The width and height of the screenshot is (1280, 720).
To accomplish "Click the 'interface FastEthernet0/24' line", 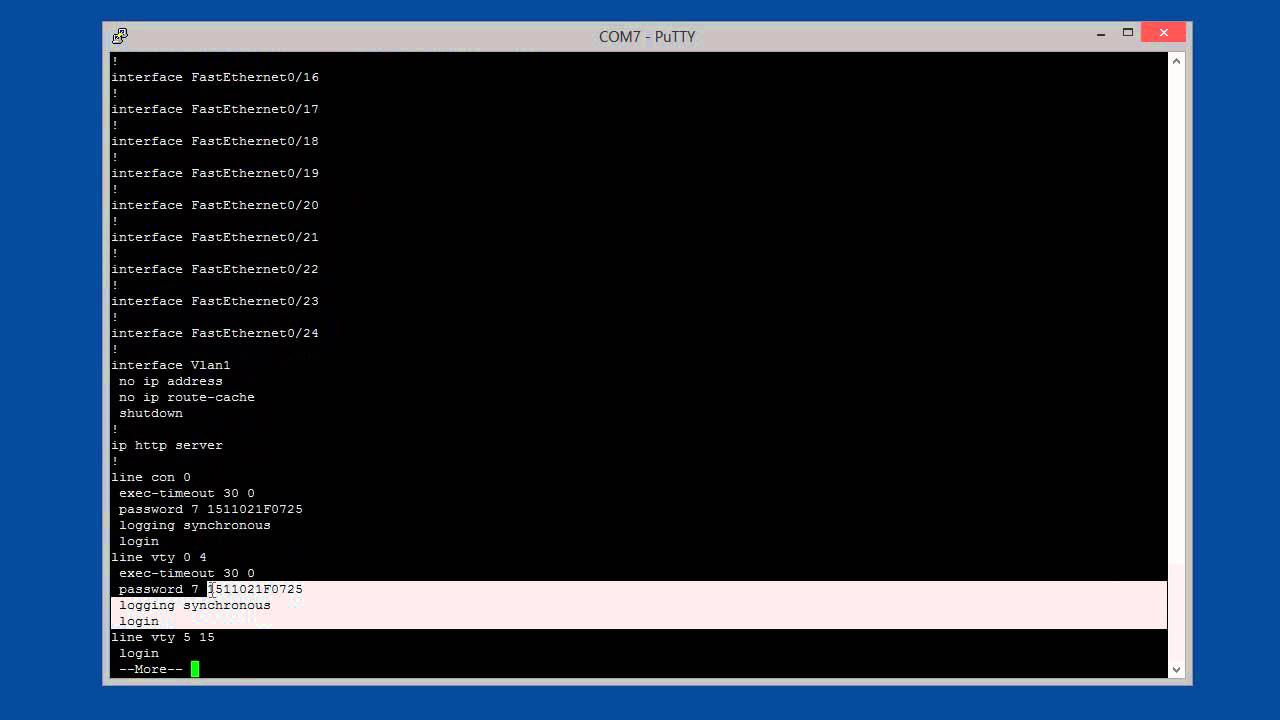I will tap(215, 333).
